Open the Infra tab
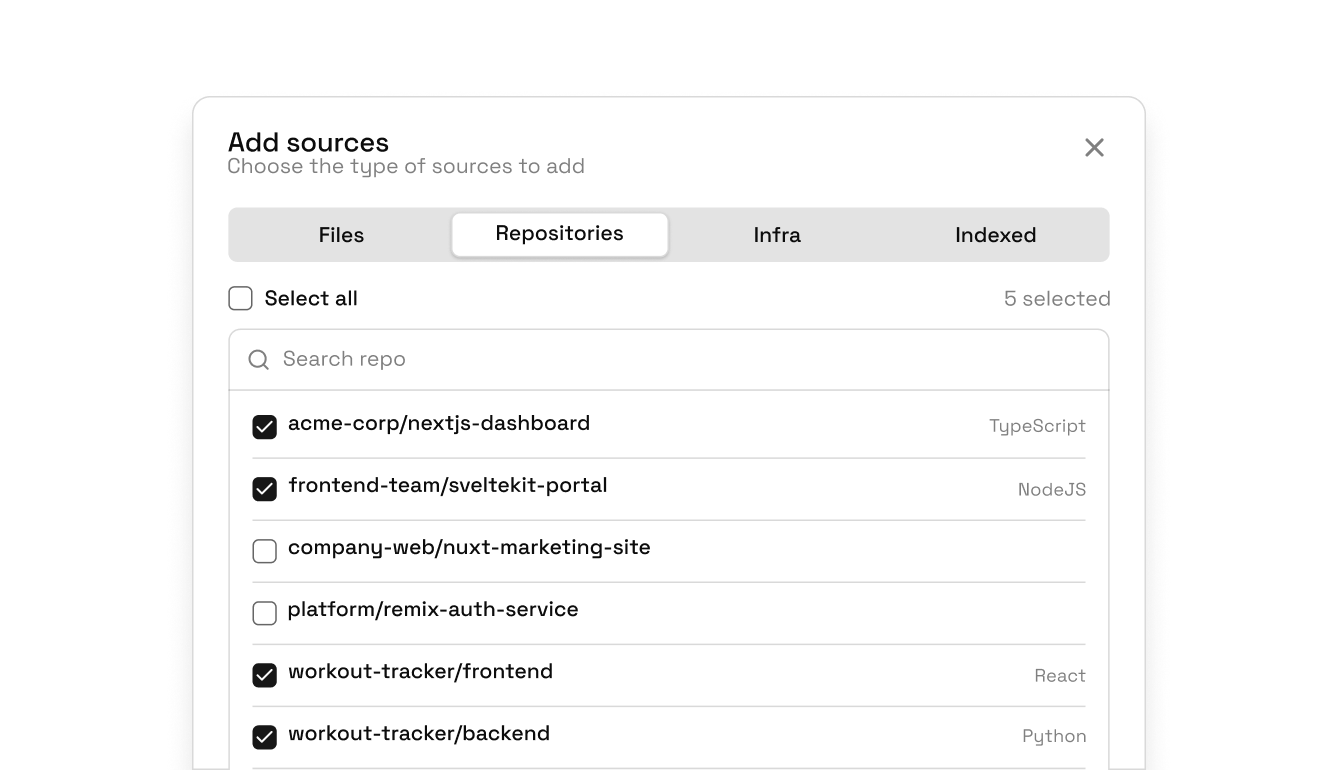Screen dimensions: 1340x770 tap(777, 235)
